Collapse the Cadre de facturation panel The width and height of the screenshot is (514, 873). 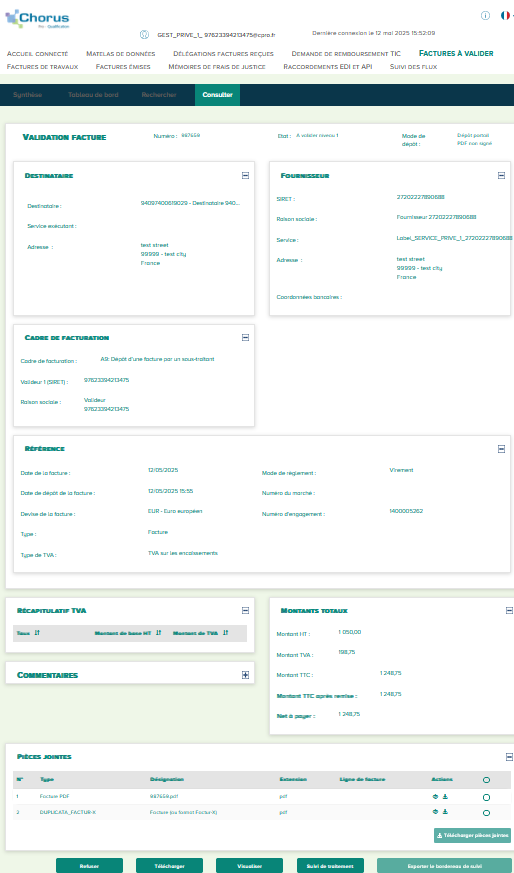246,337
